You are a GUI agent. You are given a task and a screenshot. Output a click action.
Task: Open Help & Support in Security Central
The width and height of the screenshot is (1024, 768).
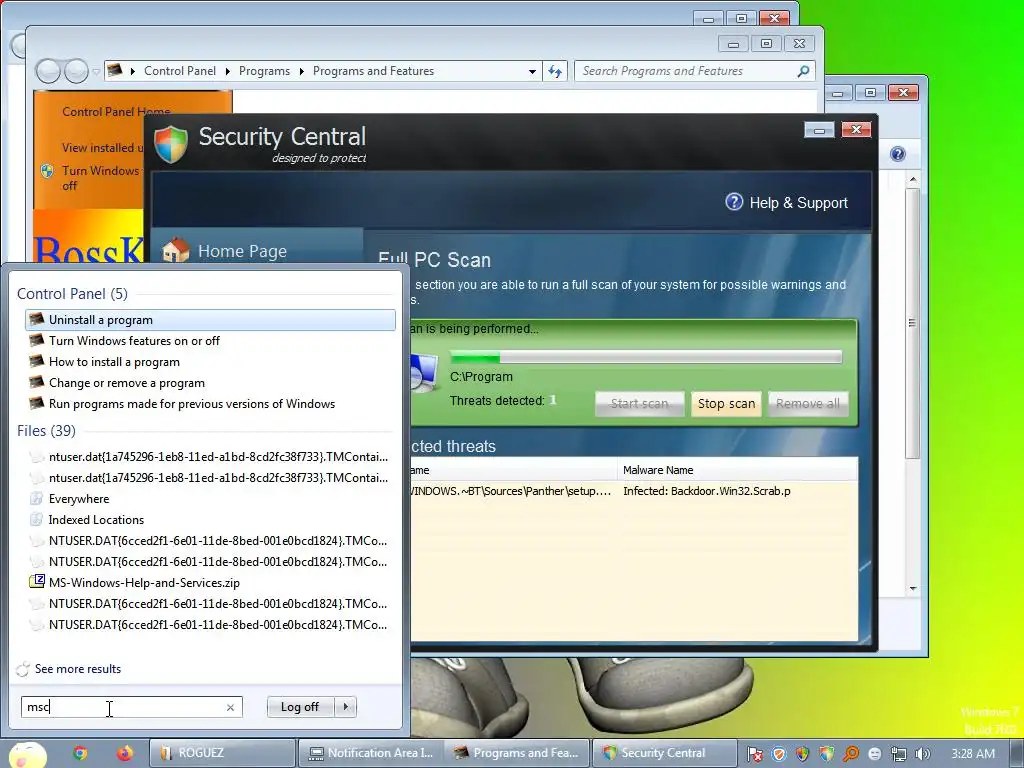[x=798, y=202]
